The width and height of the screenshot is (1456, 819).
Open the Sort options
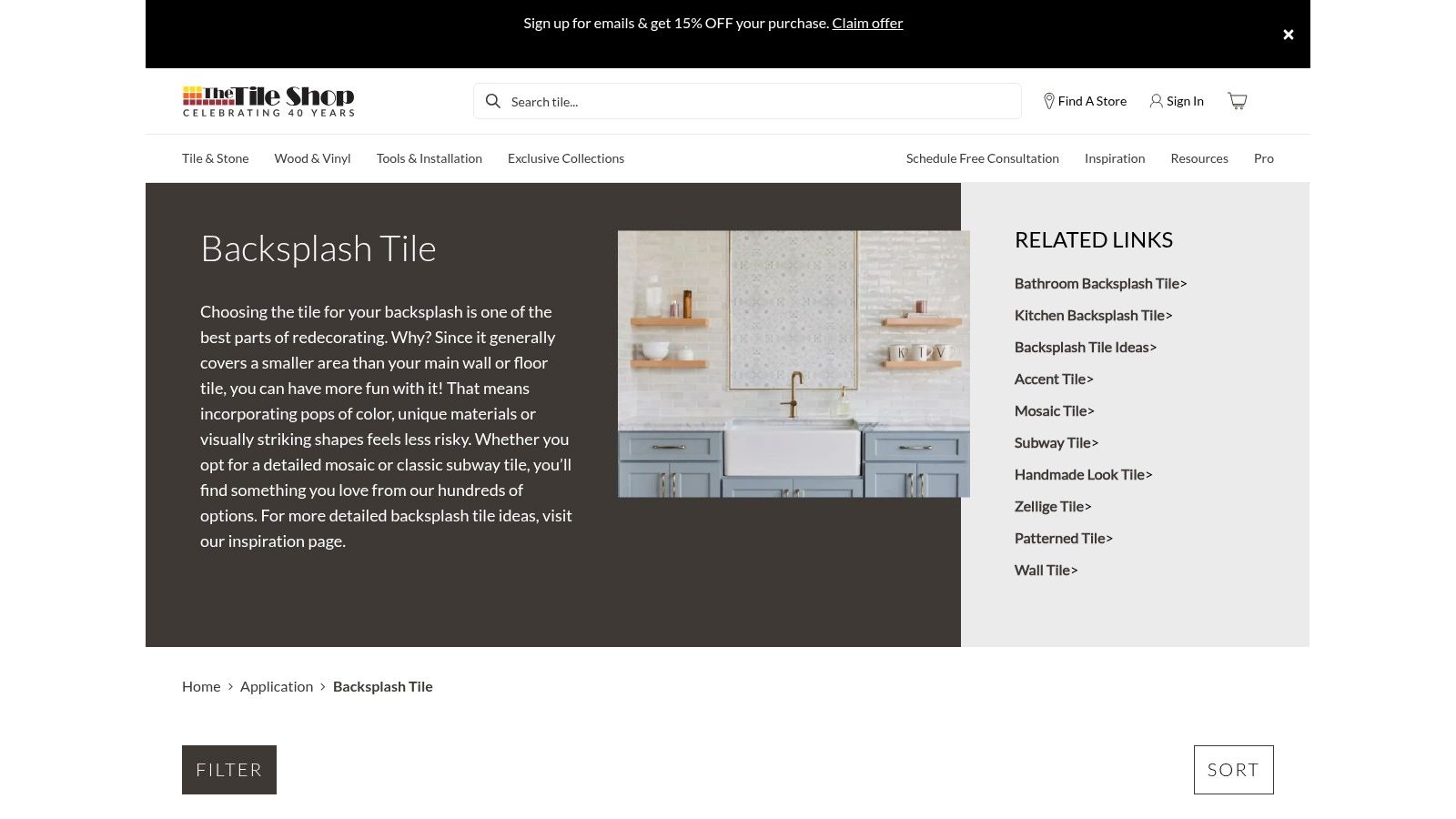(x=1233, y=770)
